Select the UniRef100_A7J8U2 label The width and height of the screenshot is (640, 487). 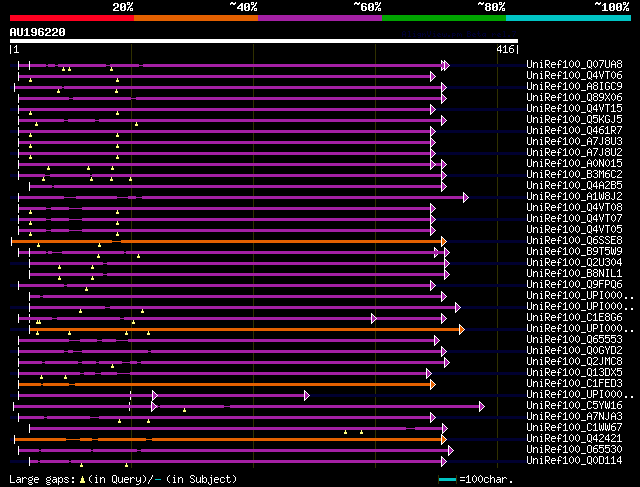click(574, 153)
